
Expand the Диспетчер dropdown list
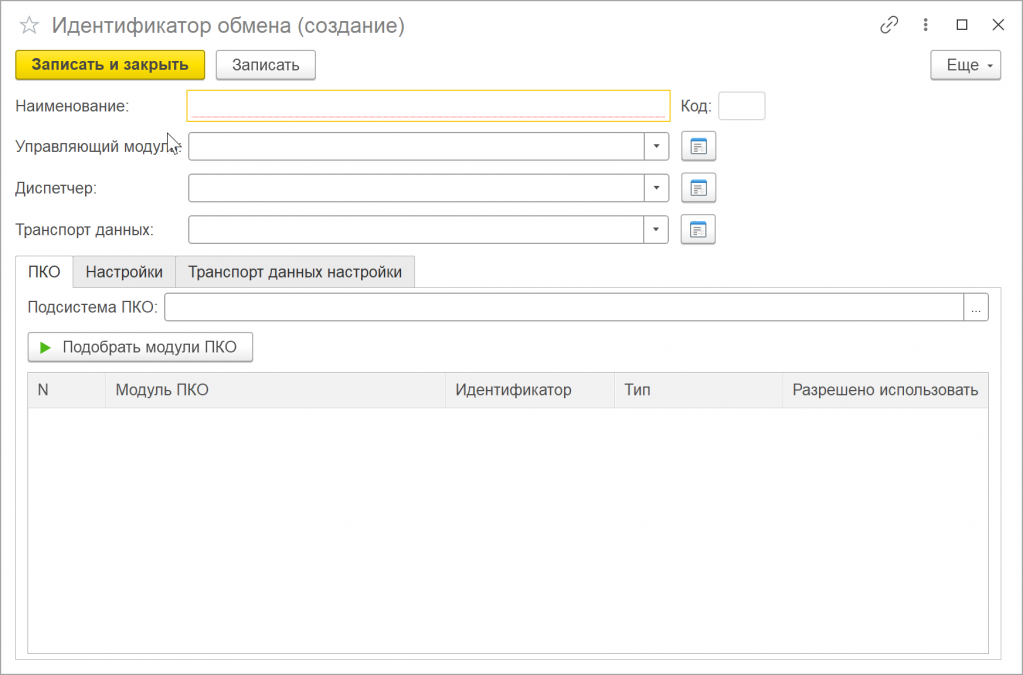656,188
